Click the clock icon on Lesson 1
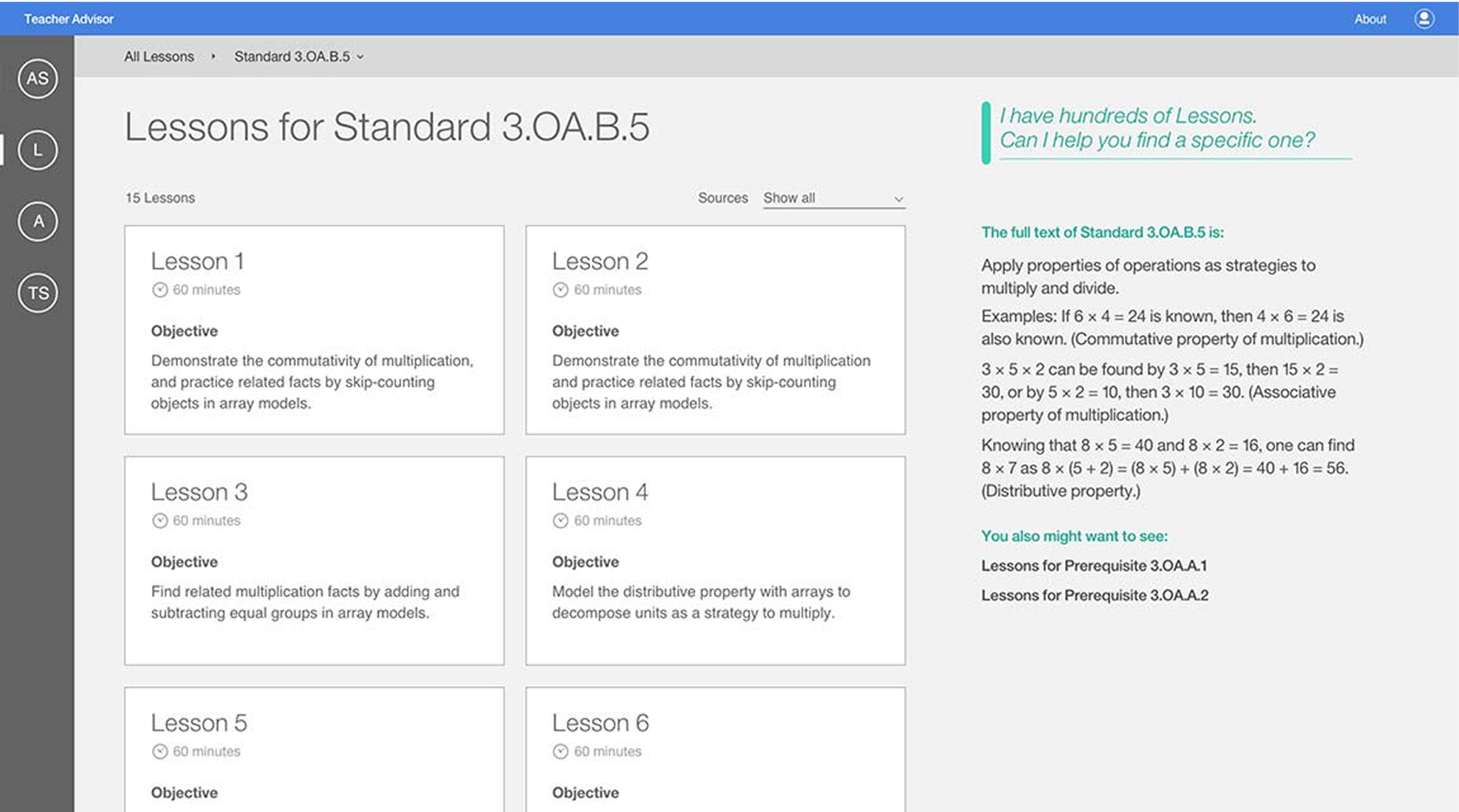This screenshot has height=812, width=1459. (x=160, y=290)
